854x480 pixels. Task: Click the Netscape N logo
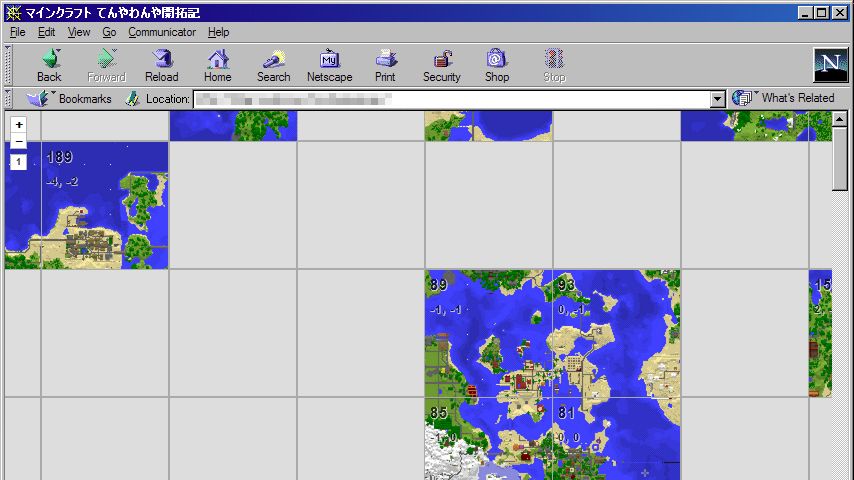click(x=831, y=65)
